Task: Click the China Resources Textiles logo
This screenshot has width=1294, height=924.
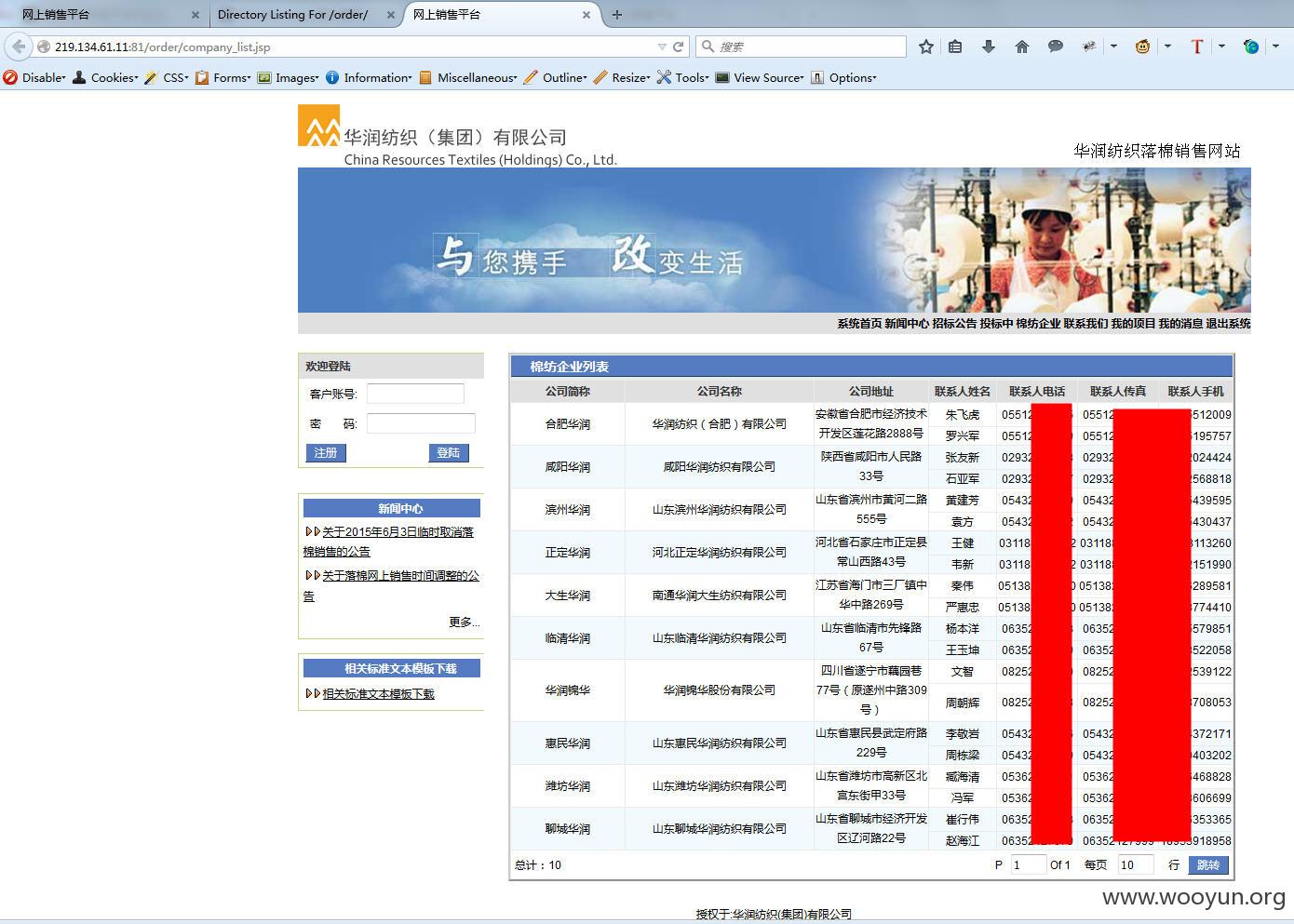Action: coord(318,126)
